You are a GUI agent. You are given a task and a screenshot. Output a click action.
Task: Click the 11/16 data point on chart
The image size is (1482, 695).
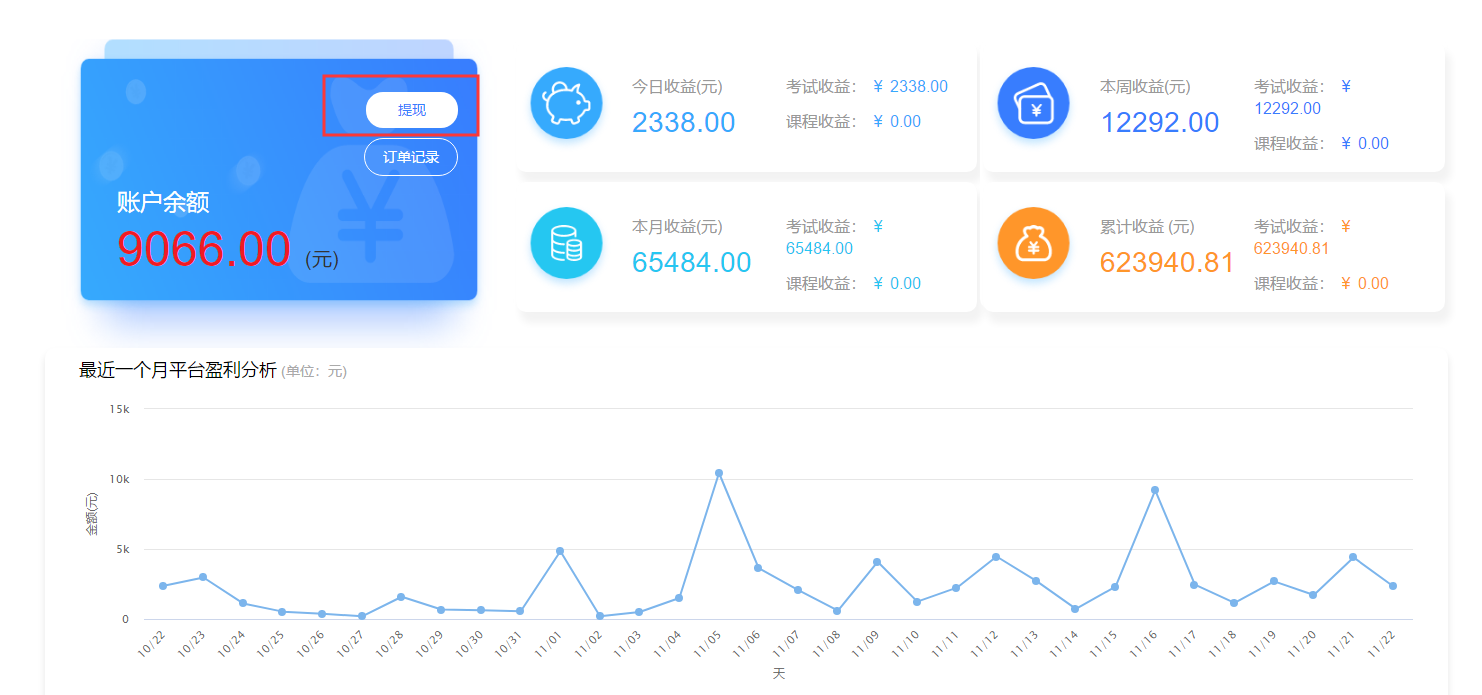coord(1155,490)
